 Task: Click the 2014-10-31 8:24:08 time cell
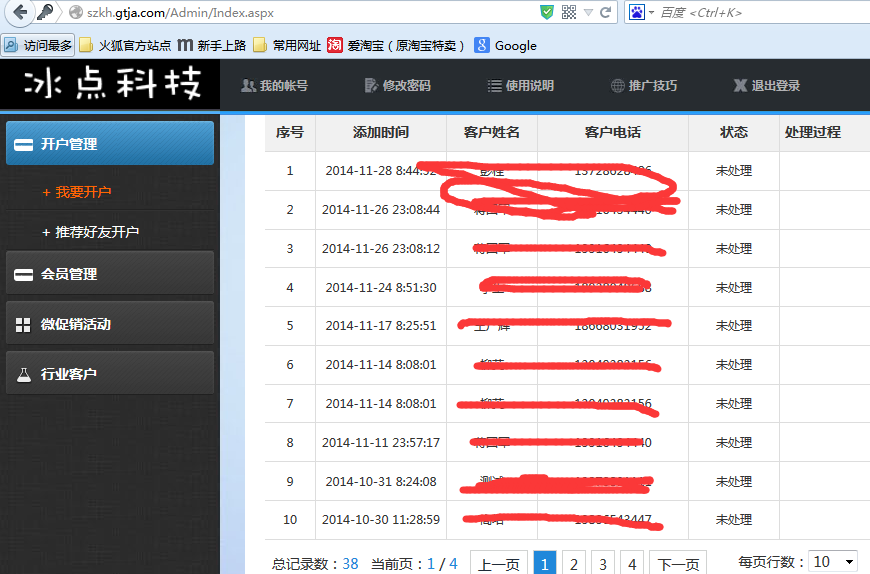click(x=381, y=481)
